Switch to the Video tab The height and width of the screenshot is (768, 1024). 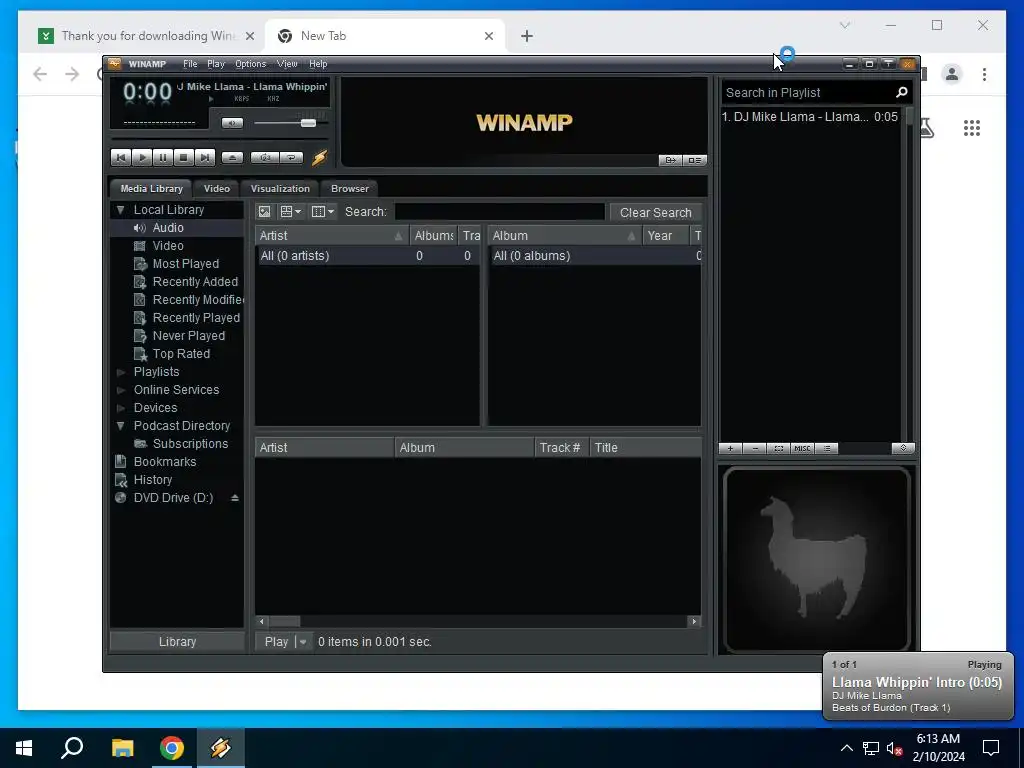217,189
